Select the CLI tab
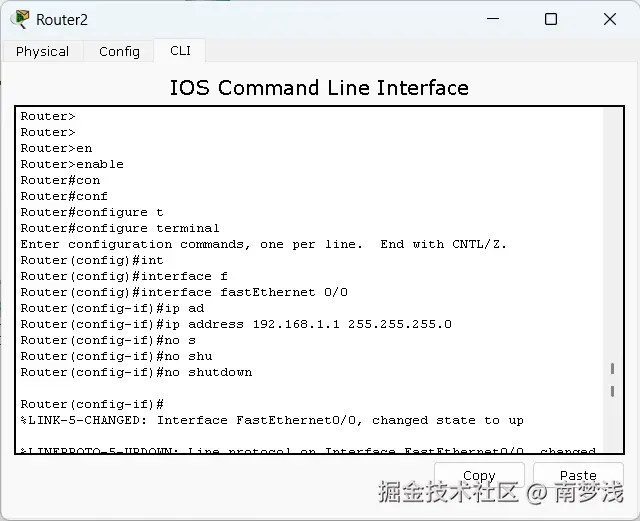The width and height of the screenshot is (640, 521). (x=180, y=51)
